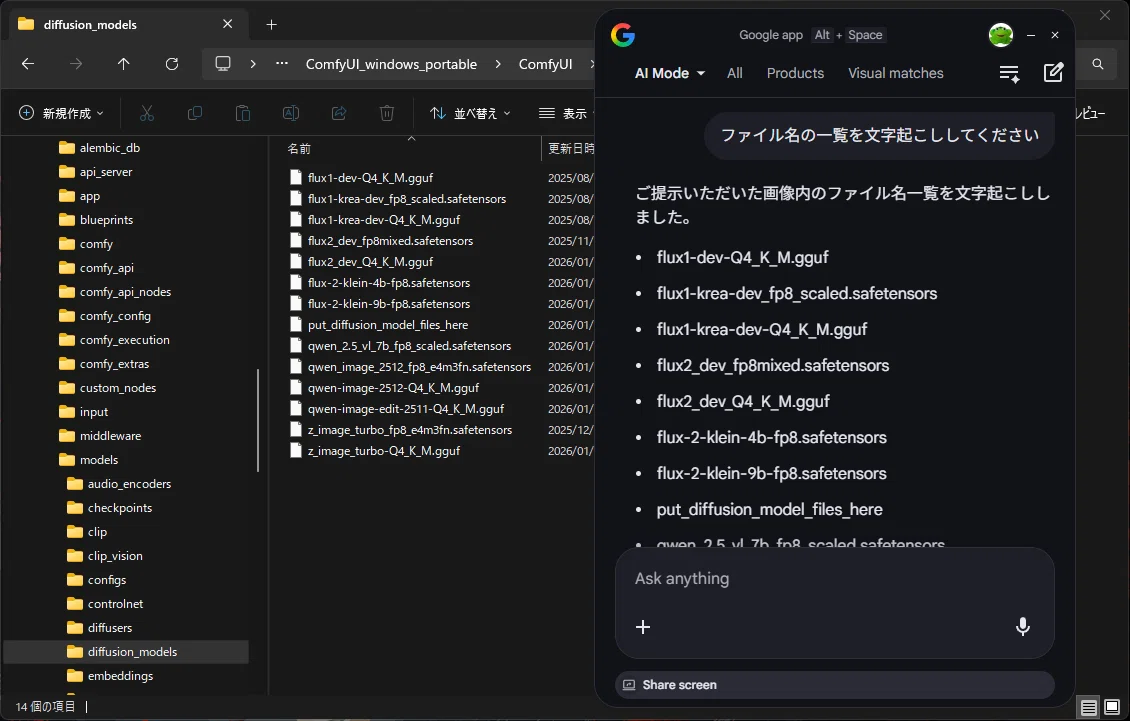This screenshot has width=1130, height=721.
Task: Open the 新規作成 dropdown
Action: point(61,113)
